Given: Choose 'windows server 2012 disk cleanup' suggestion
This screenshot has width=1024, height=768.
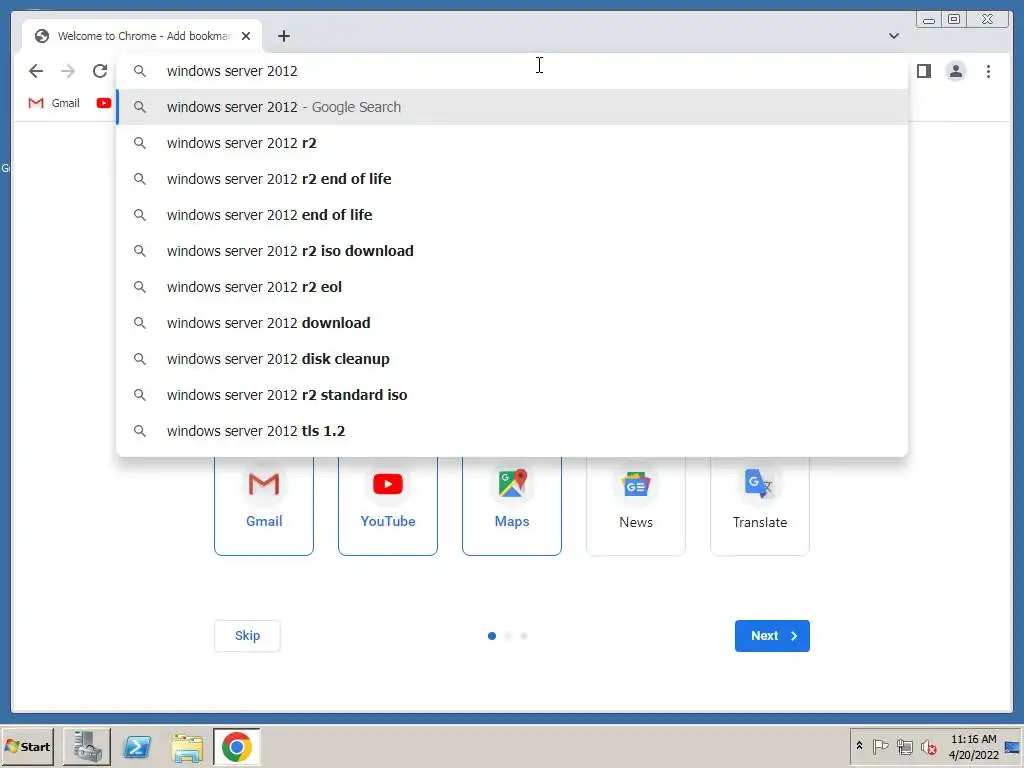Looking at the screenshot, I should click(512, 359).
